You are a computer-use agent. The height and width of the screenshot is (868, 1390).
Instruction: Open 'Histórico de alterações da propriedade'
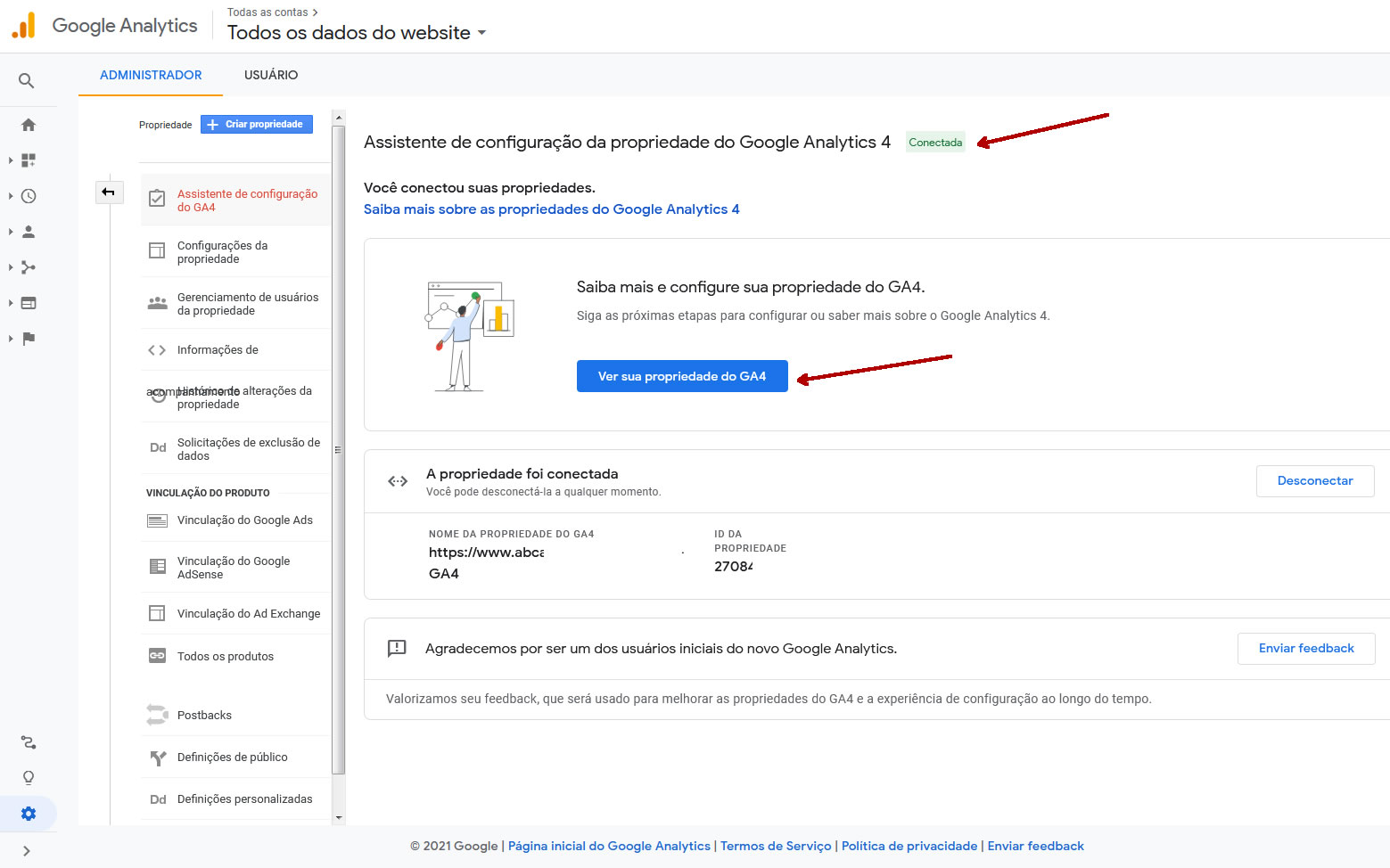tap(236, 397)
